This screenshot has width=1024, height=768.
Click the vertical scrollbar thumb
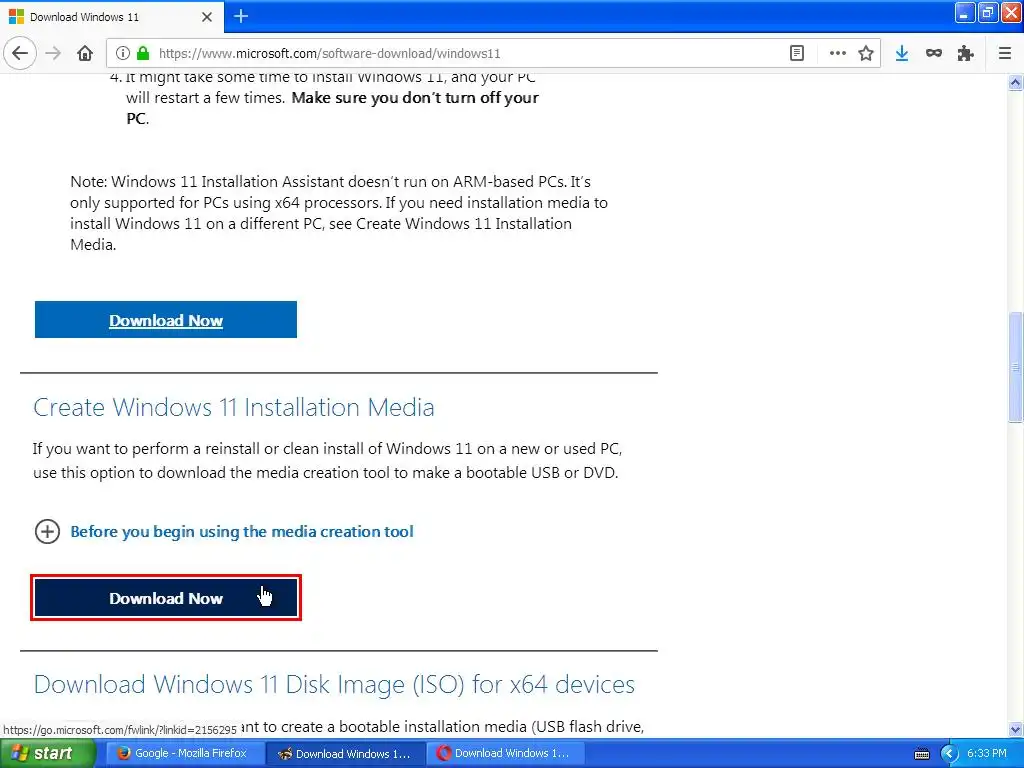[1016, 367]
